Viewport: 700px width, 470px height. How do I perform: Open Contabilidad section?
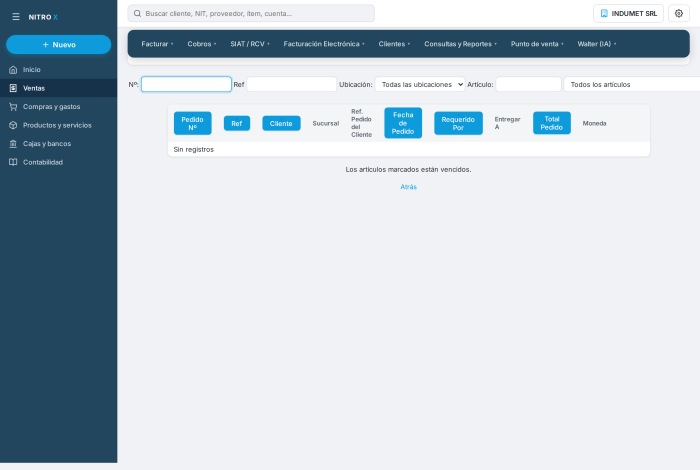(58, 162)
